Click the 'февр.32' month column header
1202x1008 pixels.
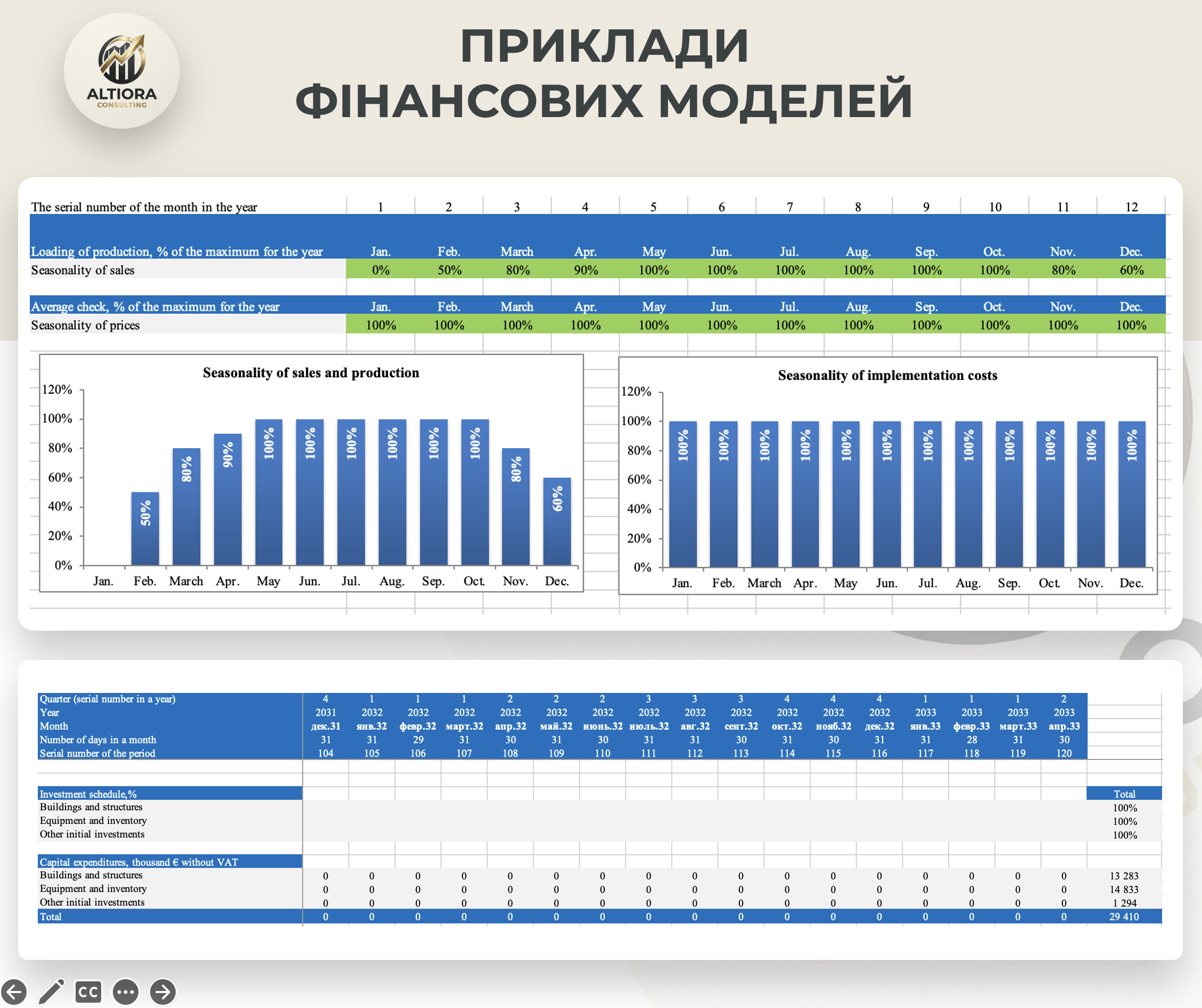click(x=418, y=726)
